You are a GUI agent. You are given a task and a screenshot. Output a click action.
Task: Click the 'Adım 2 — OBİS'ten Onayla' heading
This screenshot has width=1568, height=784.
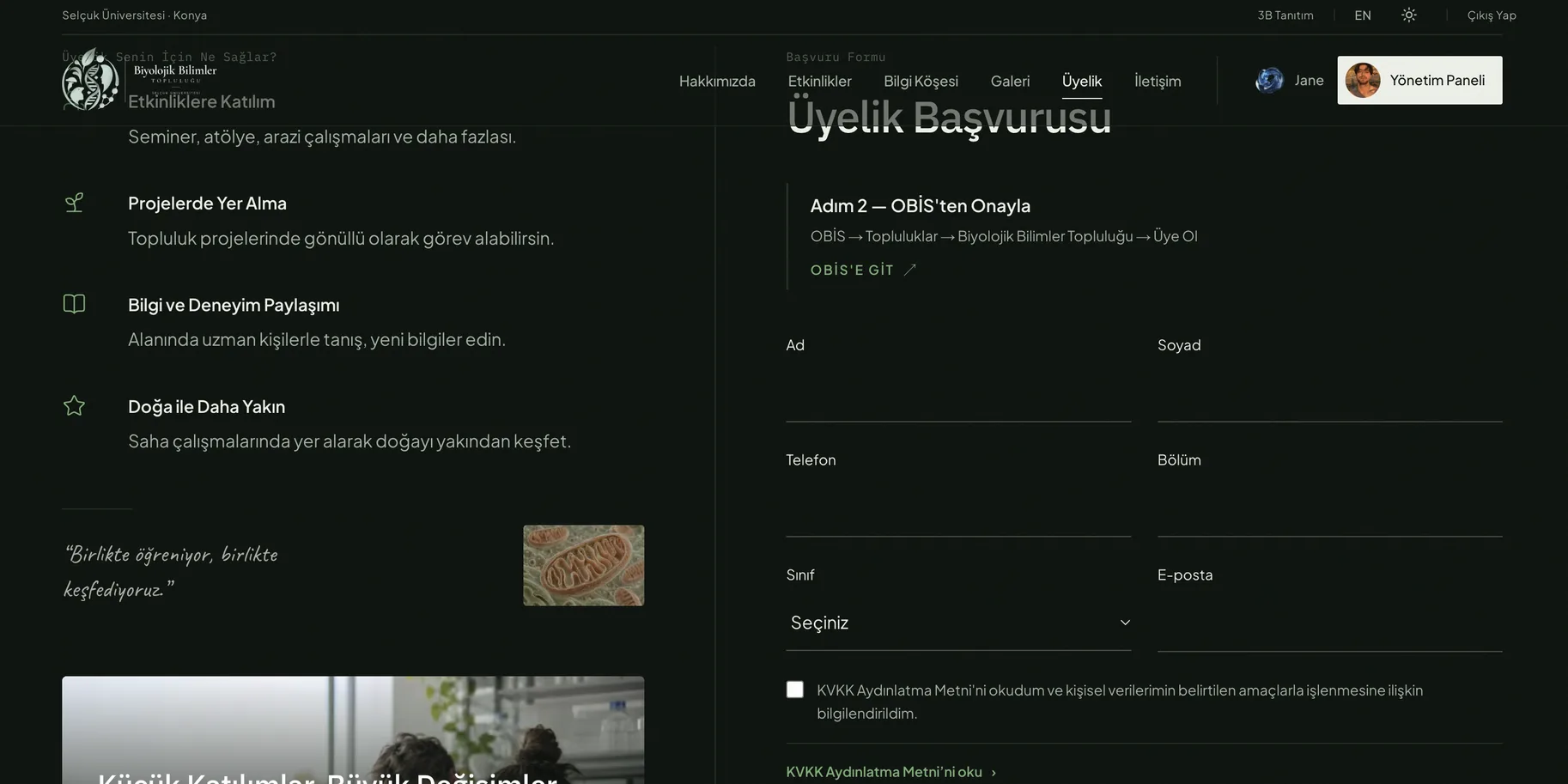tap(921, 206)
